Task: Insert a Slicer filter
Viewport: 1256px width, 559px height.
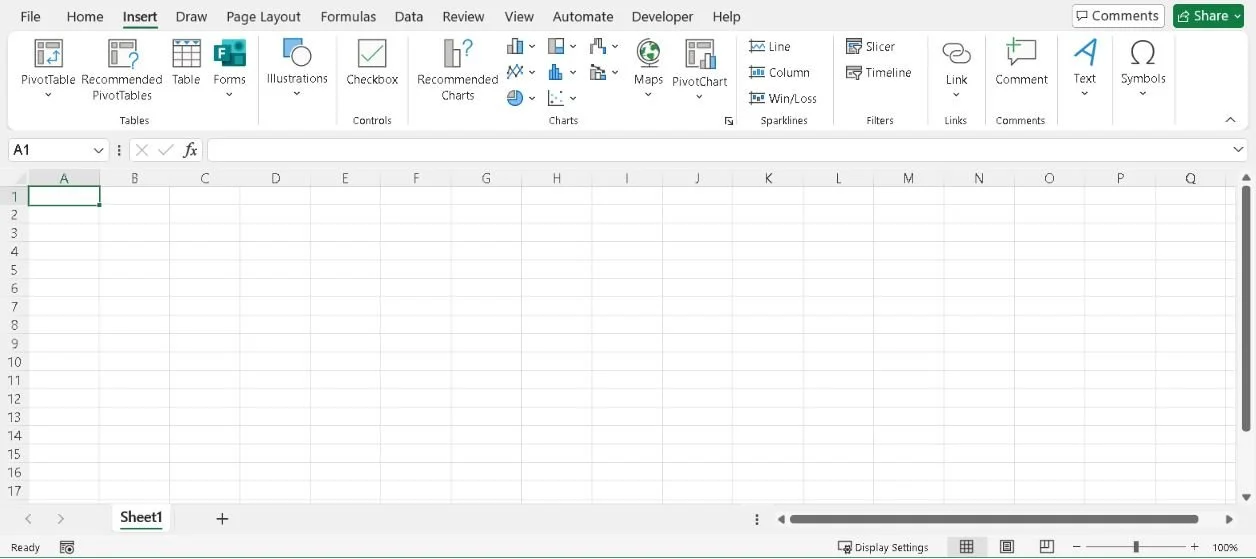Action: [870, 47]
